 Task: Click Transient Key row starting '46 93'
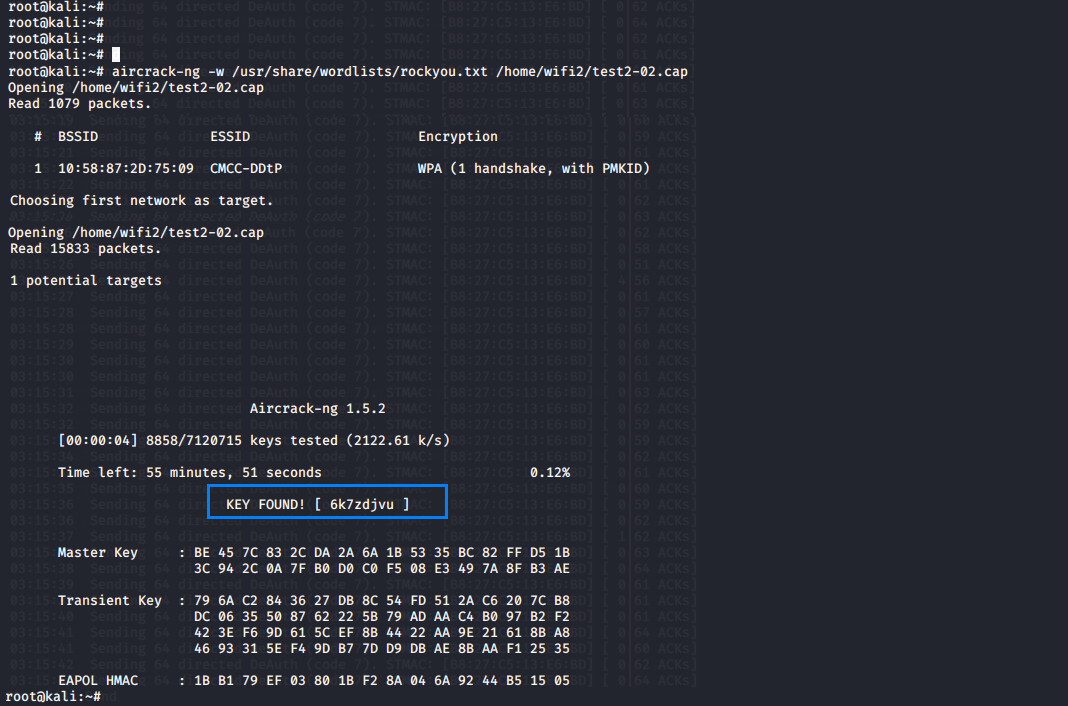pos(381,649)
